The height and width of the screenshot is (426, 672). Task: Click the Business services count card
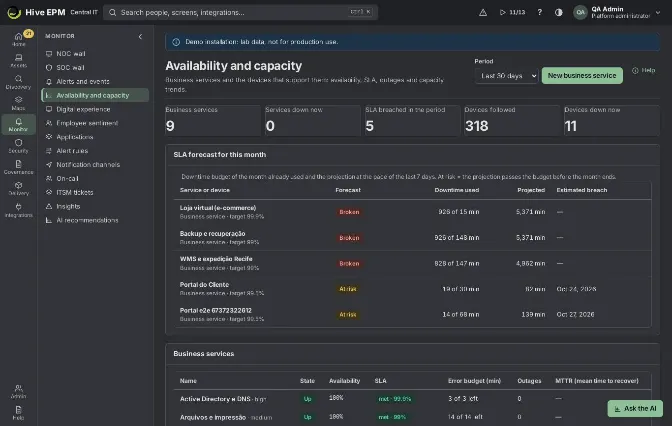213,120
